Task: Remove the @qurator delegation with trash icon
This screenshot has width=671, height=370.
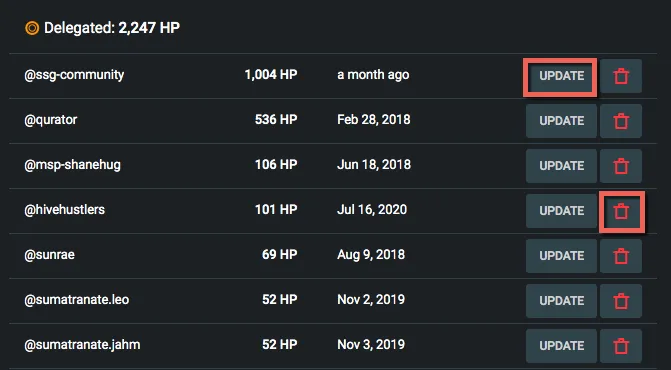Action: click(621, 121)
